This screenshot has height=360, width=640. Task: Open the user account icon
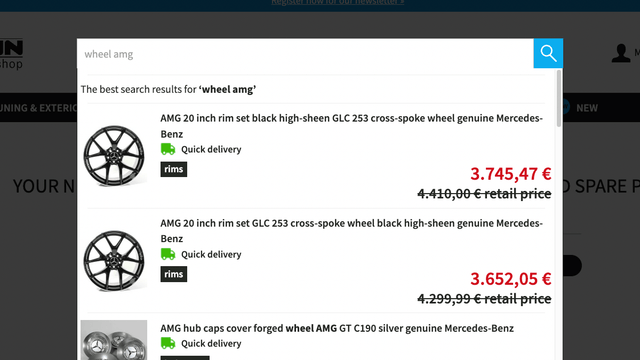point(621,53)
